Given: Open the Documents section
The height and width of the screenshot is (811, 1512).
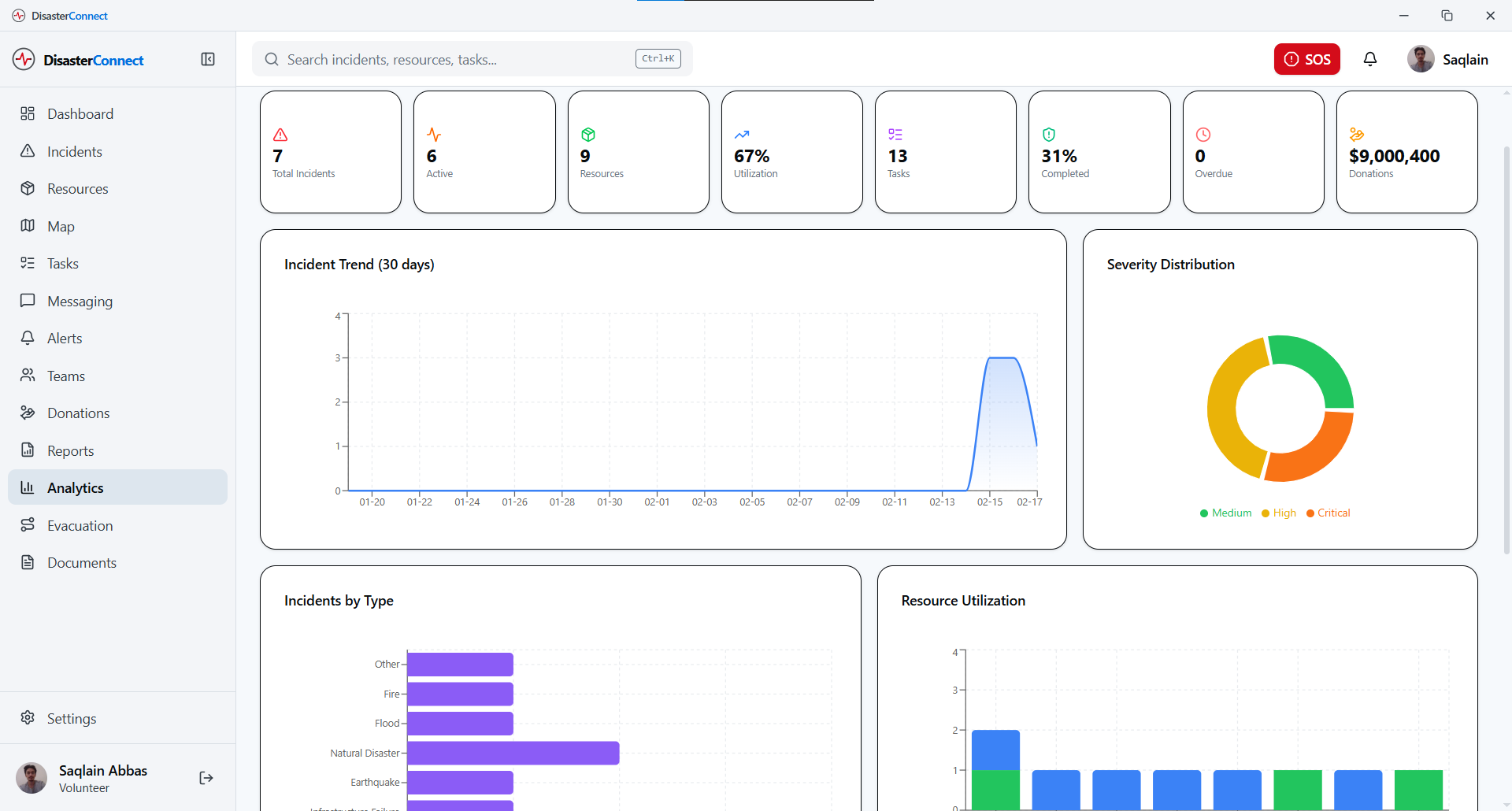Looking at the screenshot, I should [83, 562].
